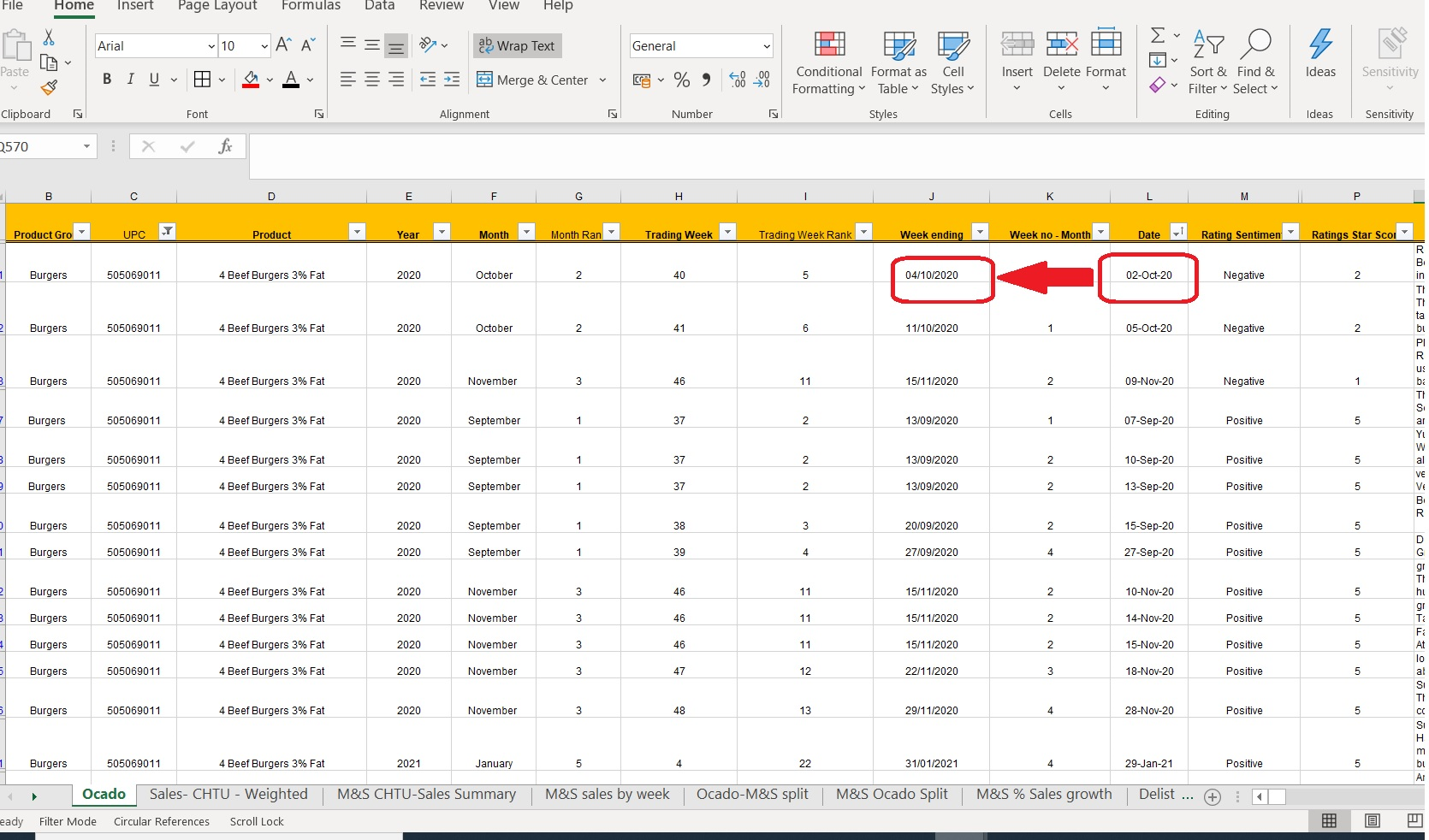The width and height of the screenshot is (1429, 840).
Task: Open the Formulas ribbon tab
Action: [x=311, y=6]
